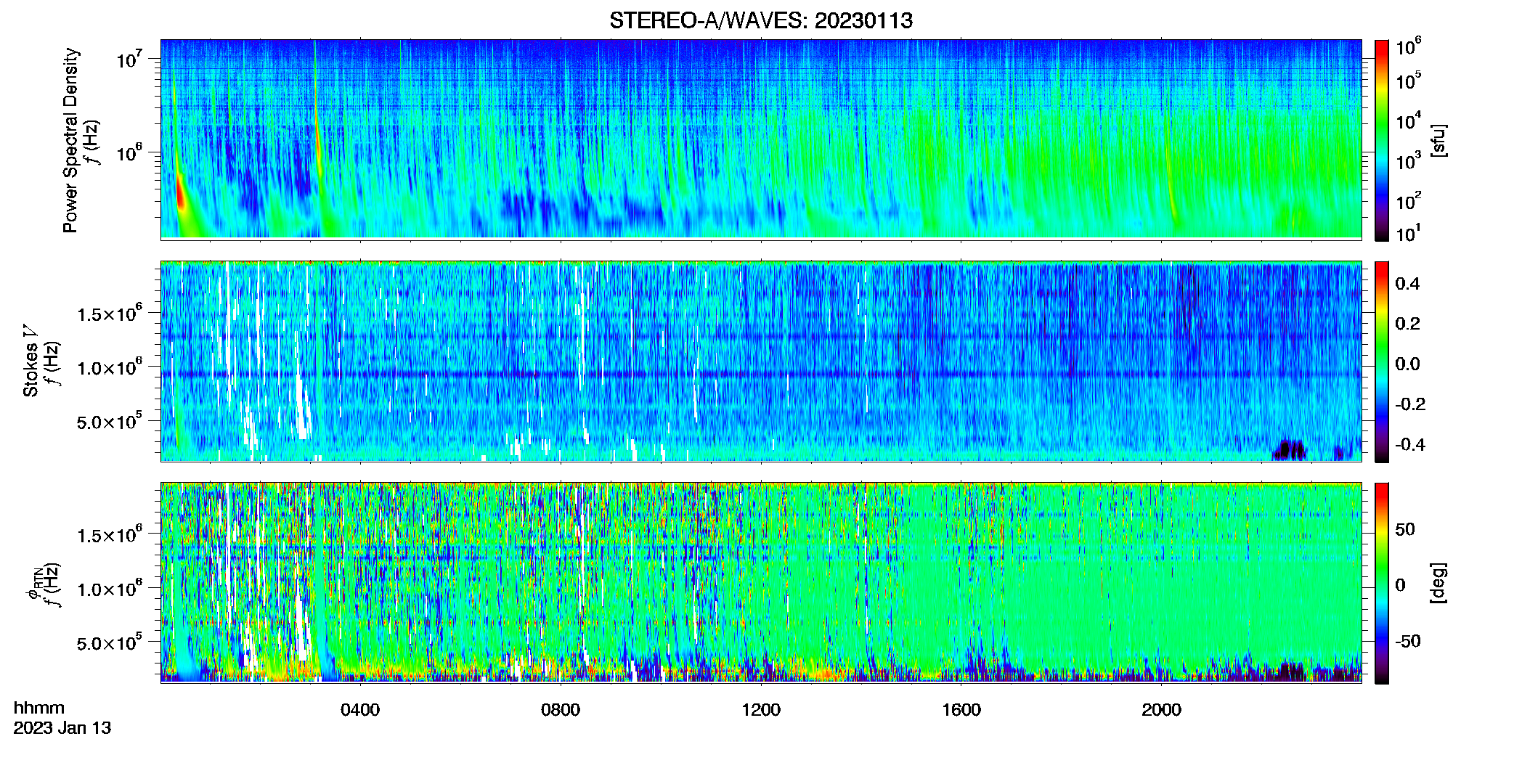
Task: Select the 2000 time tick label
Action: (1162, 710)
